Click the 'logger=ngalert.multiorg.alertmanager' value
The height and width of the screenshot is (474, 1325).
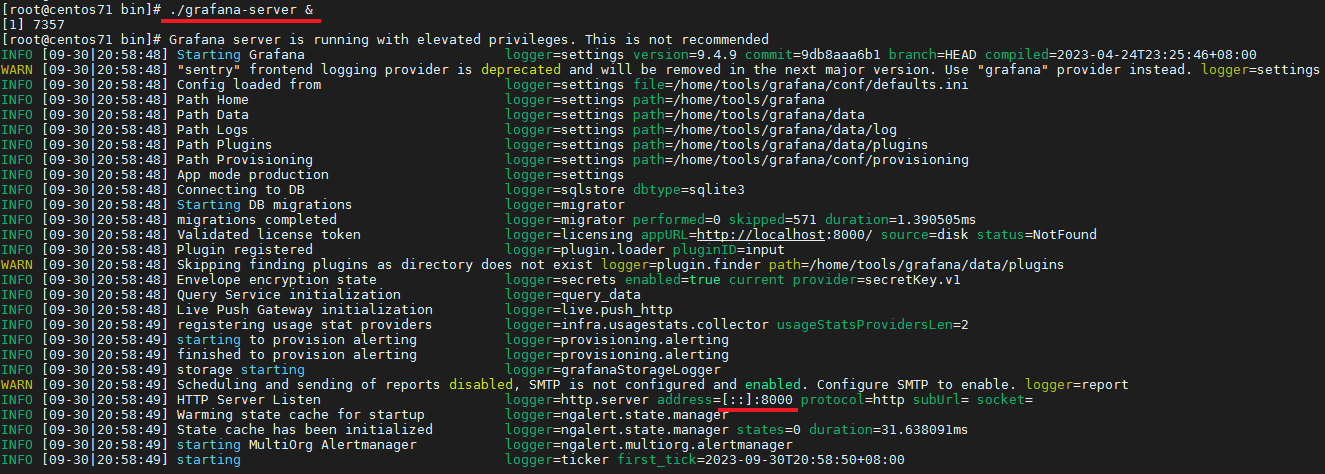[649, 445]
